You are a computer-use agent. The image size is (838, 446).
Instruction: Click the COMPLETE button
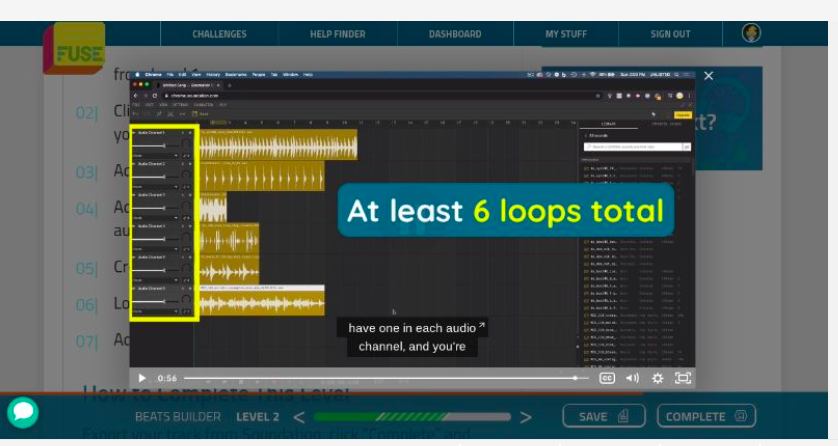(x=707, y=416)
